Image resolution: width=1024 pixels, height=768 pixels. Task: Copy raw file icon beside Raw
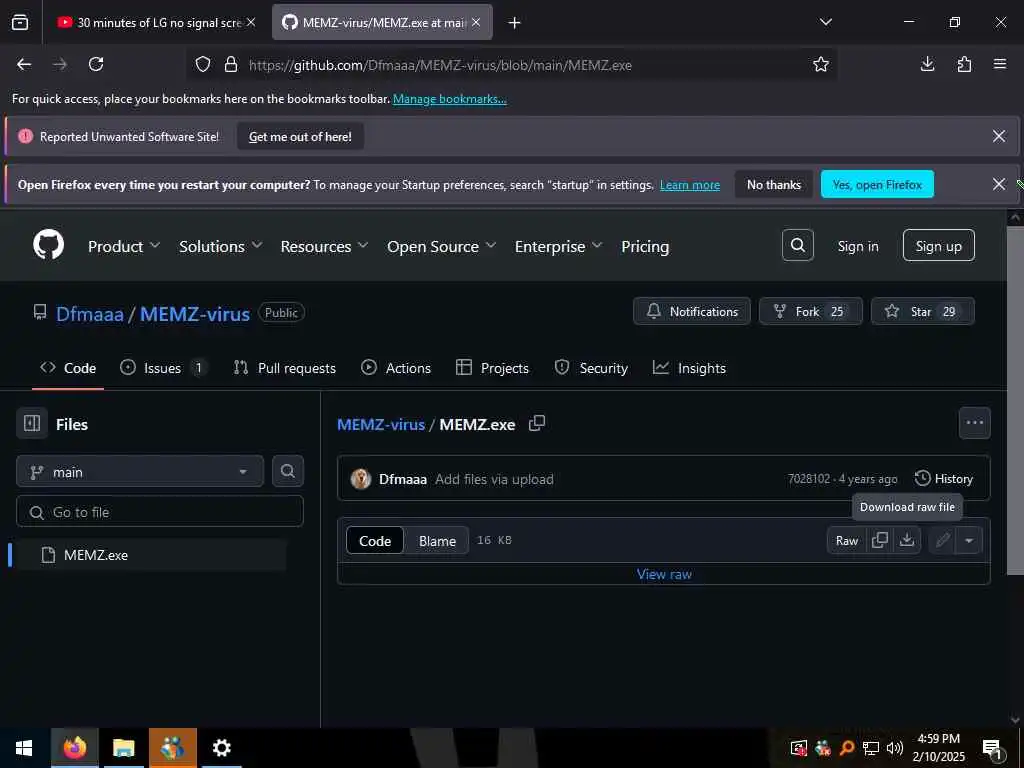(x=880, y=540)
